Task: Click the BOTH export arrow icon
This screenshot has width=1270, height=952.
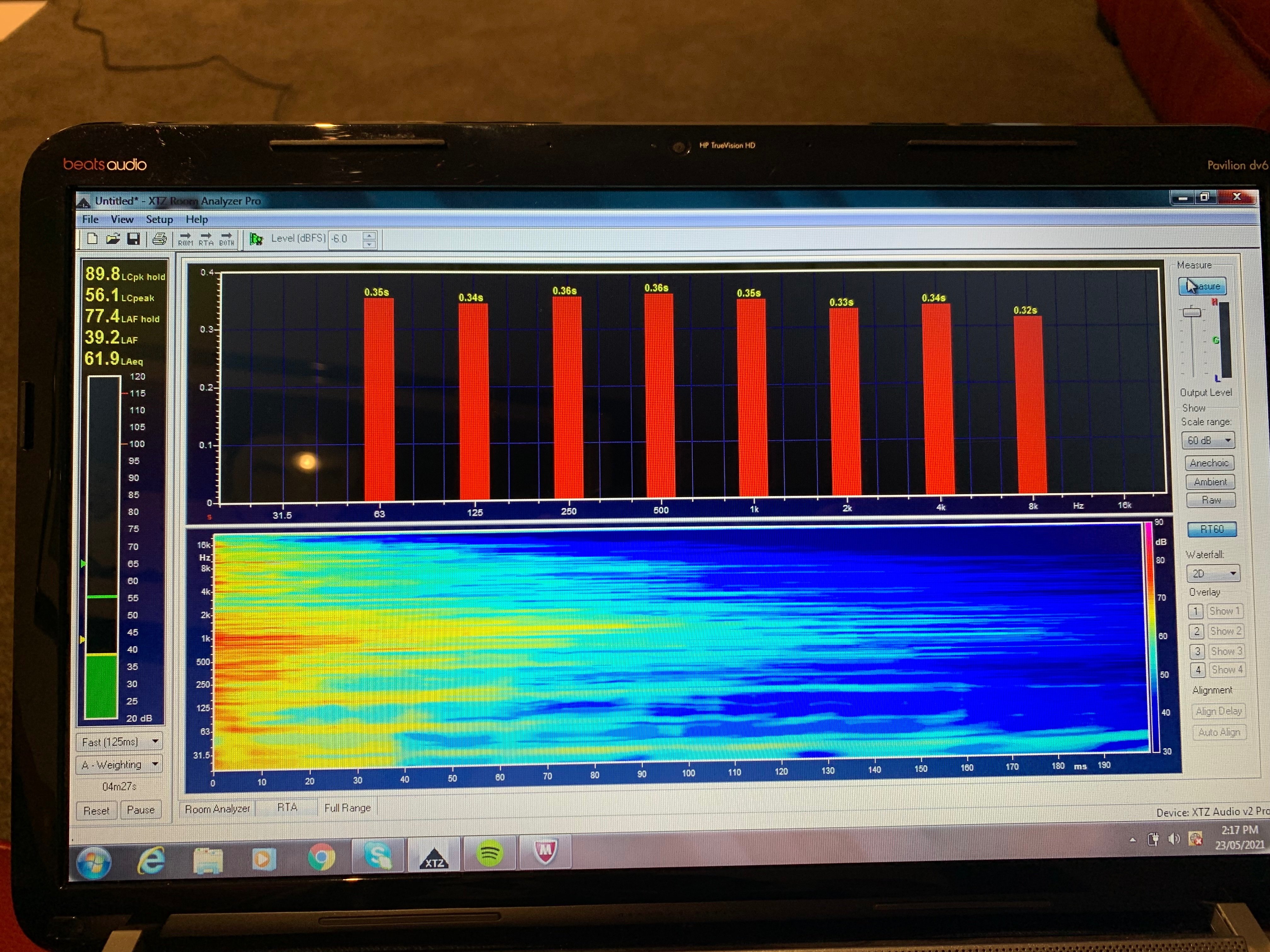Action: (227, 239)
